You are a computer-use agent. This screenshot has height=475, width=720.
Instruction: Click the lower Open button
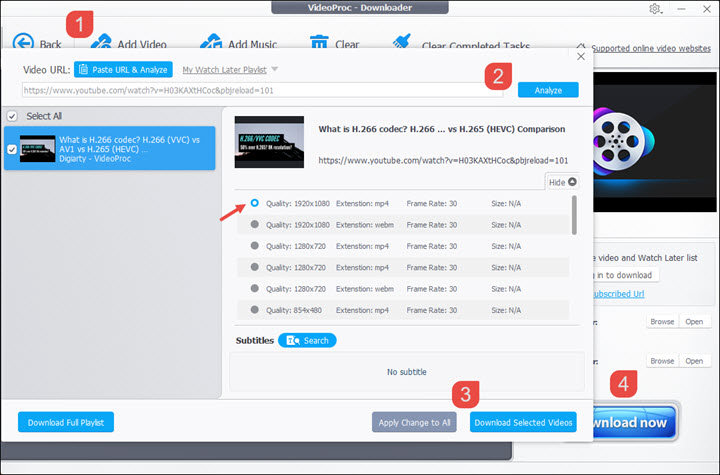coord(694,361)
